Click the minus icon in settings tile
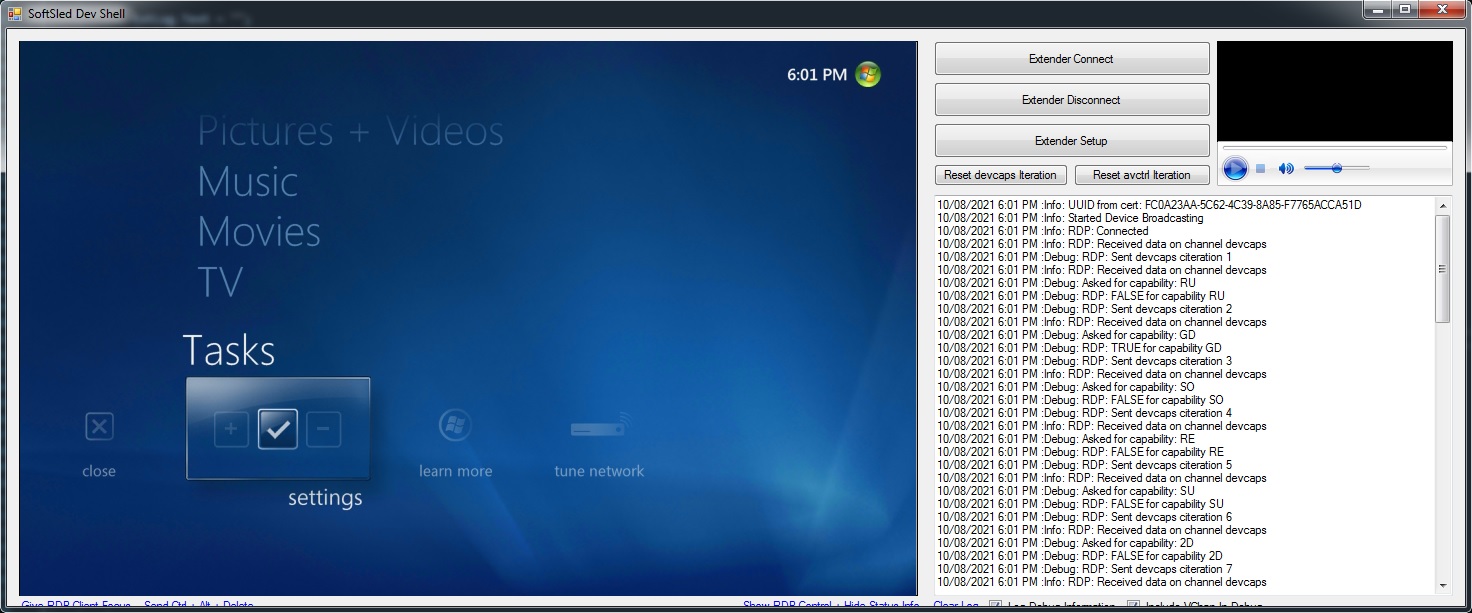Screen dimensions: 1472x613 [323, 430]
